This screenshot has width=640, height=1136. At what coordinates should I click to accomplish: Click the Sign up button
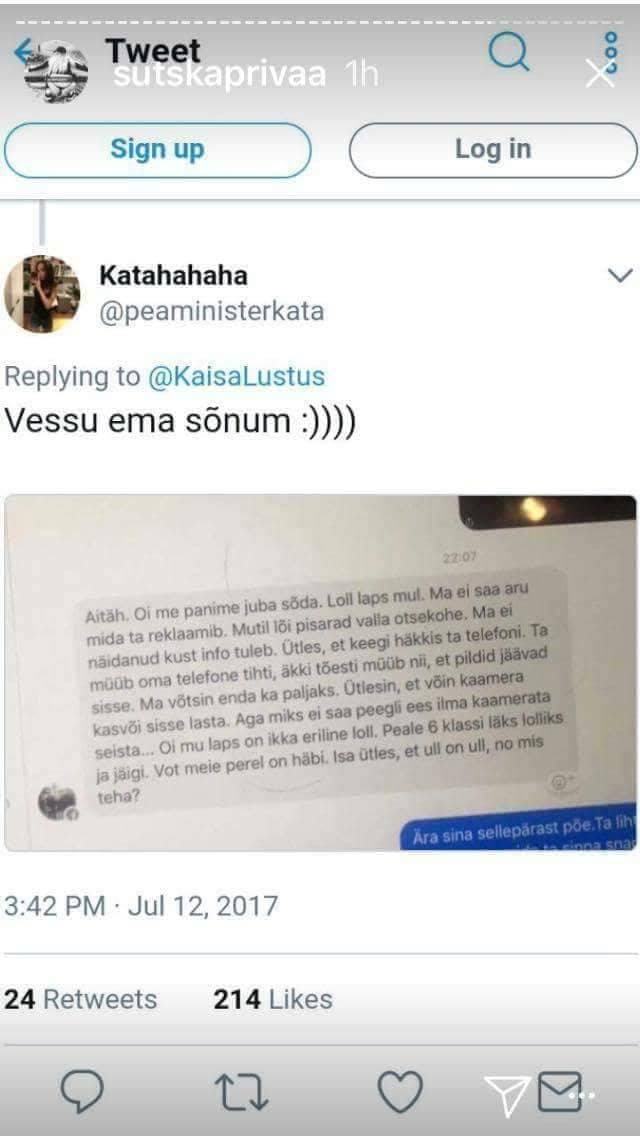pos(157,150)
